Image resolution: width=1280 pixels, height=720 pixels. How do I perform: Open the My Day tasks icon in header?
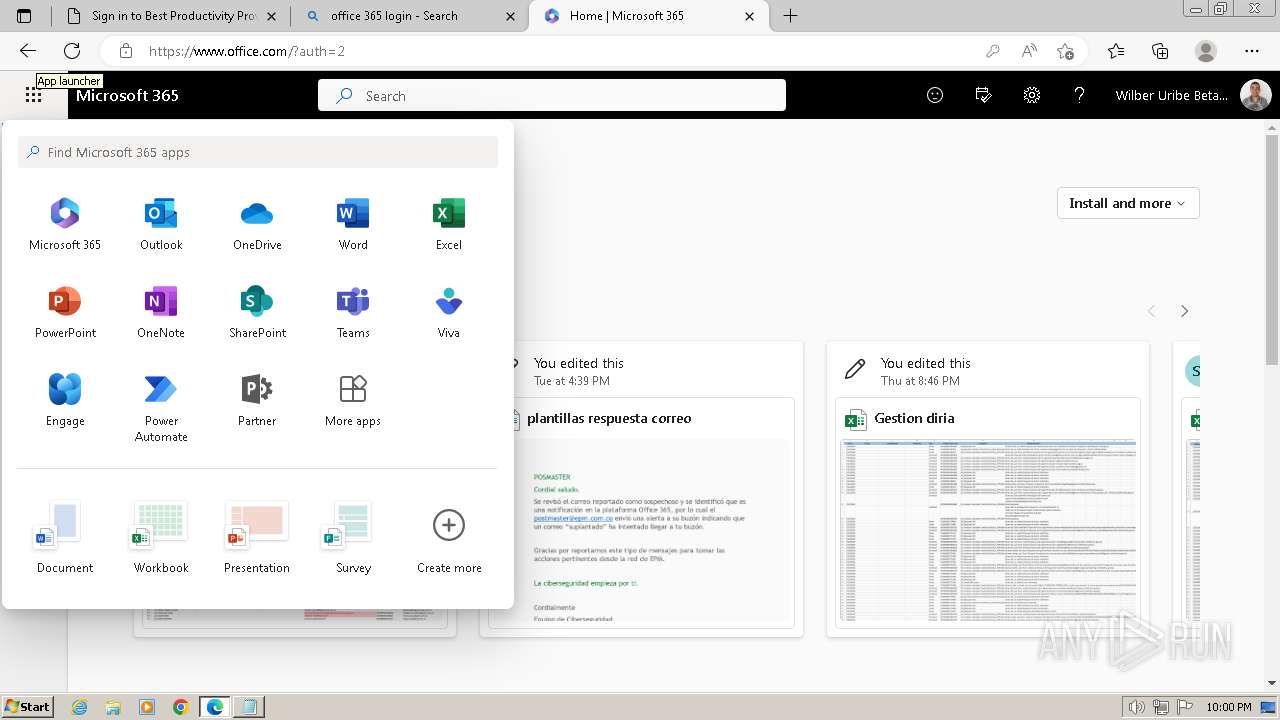coord(983,95)
